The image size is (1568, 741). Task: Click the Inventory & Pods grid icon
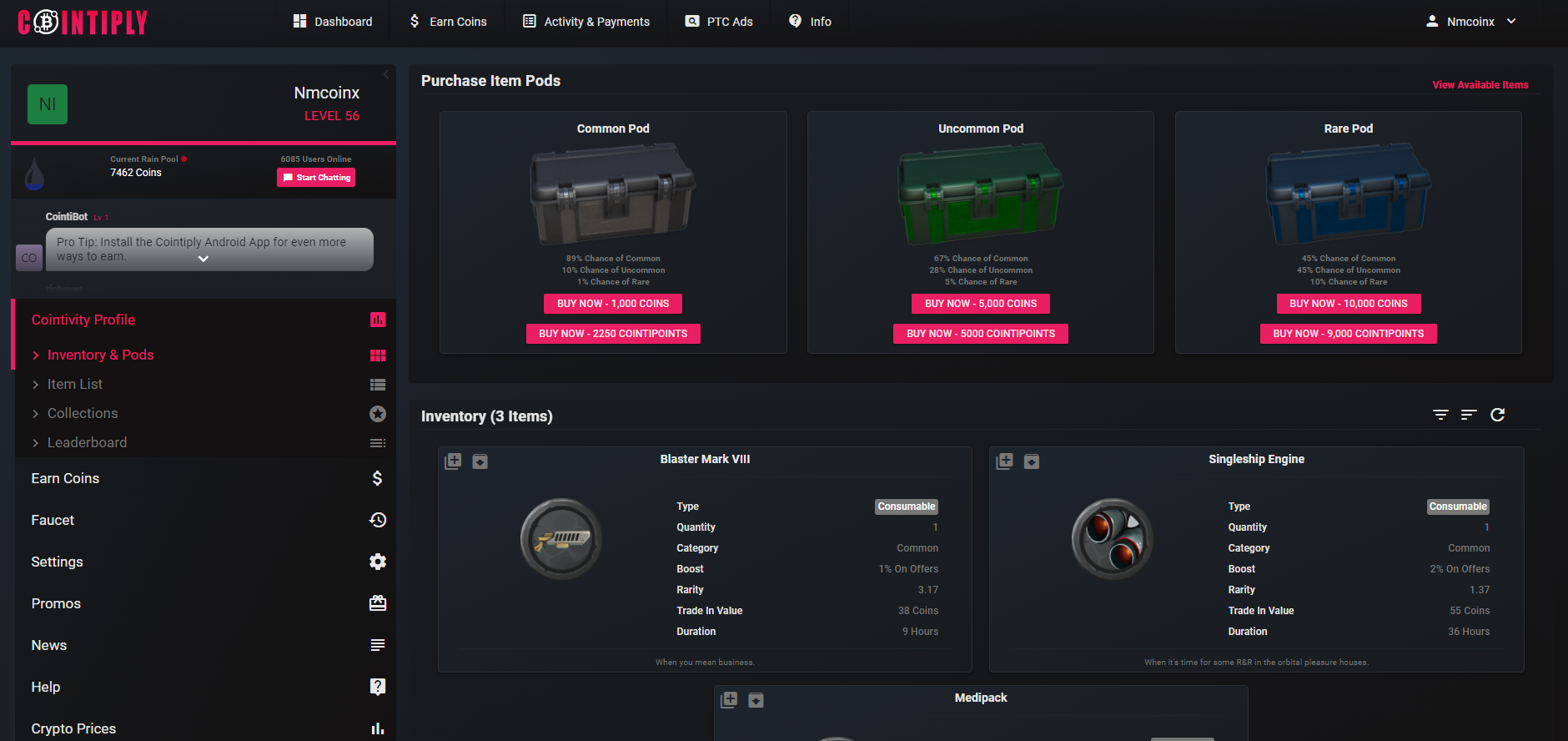tap(378, 355)
